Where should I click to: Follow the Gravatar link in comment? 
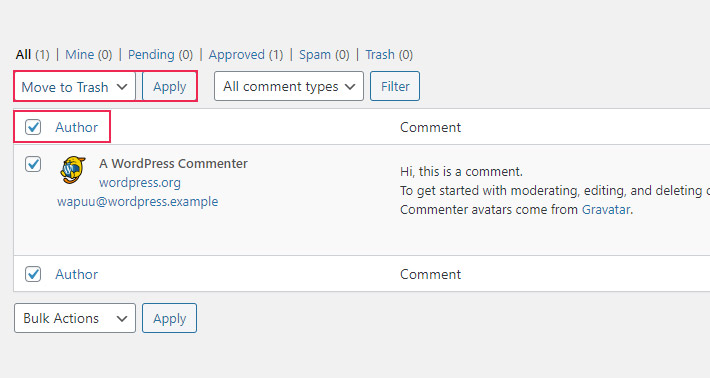coord(606,210)
